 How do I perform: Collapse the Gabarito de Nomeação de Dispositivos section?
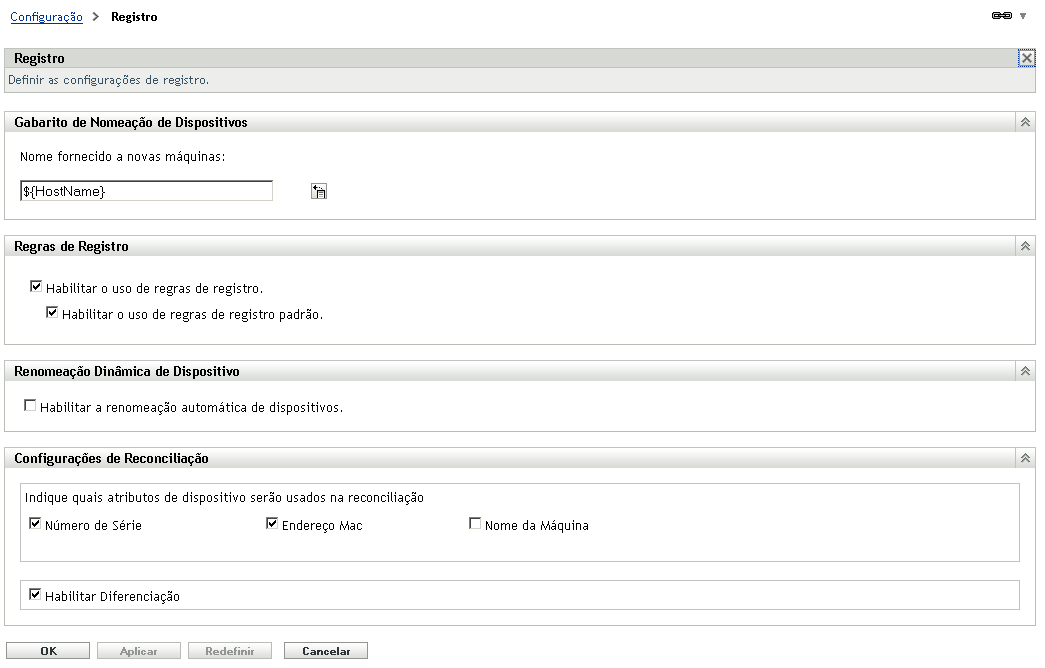pos(1025,121)
